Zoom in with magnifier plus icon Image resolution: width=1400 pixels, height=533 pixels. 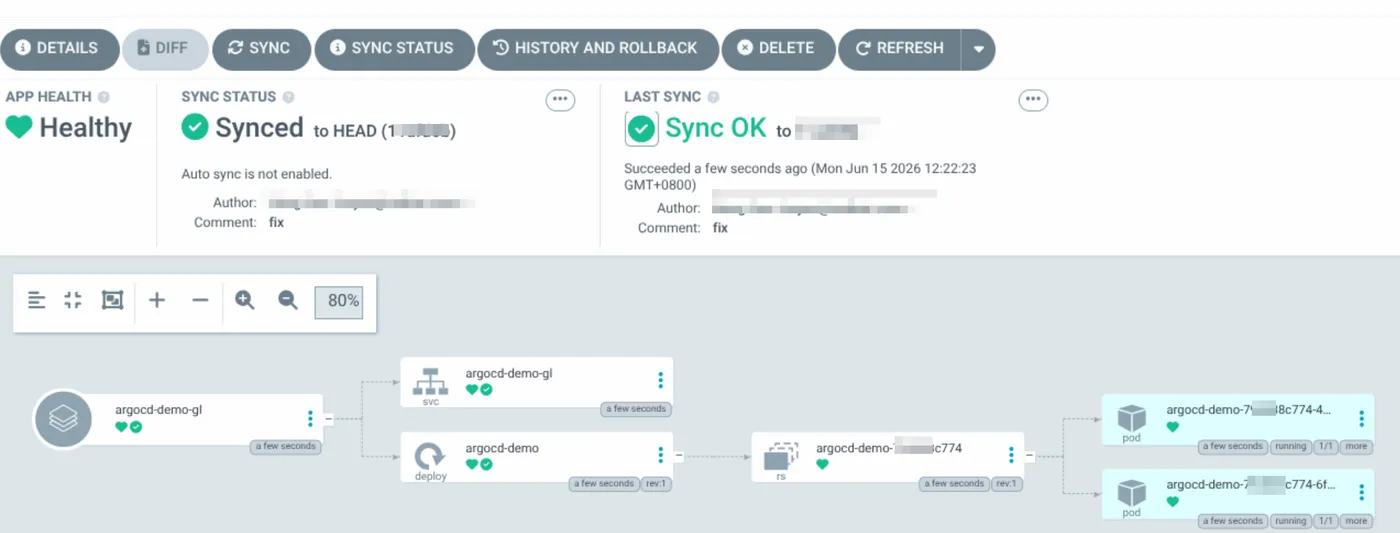point(244,300)
